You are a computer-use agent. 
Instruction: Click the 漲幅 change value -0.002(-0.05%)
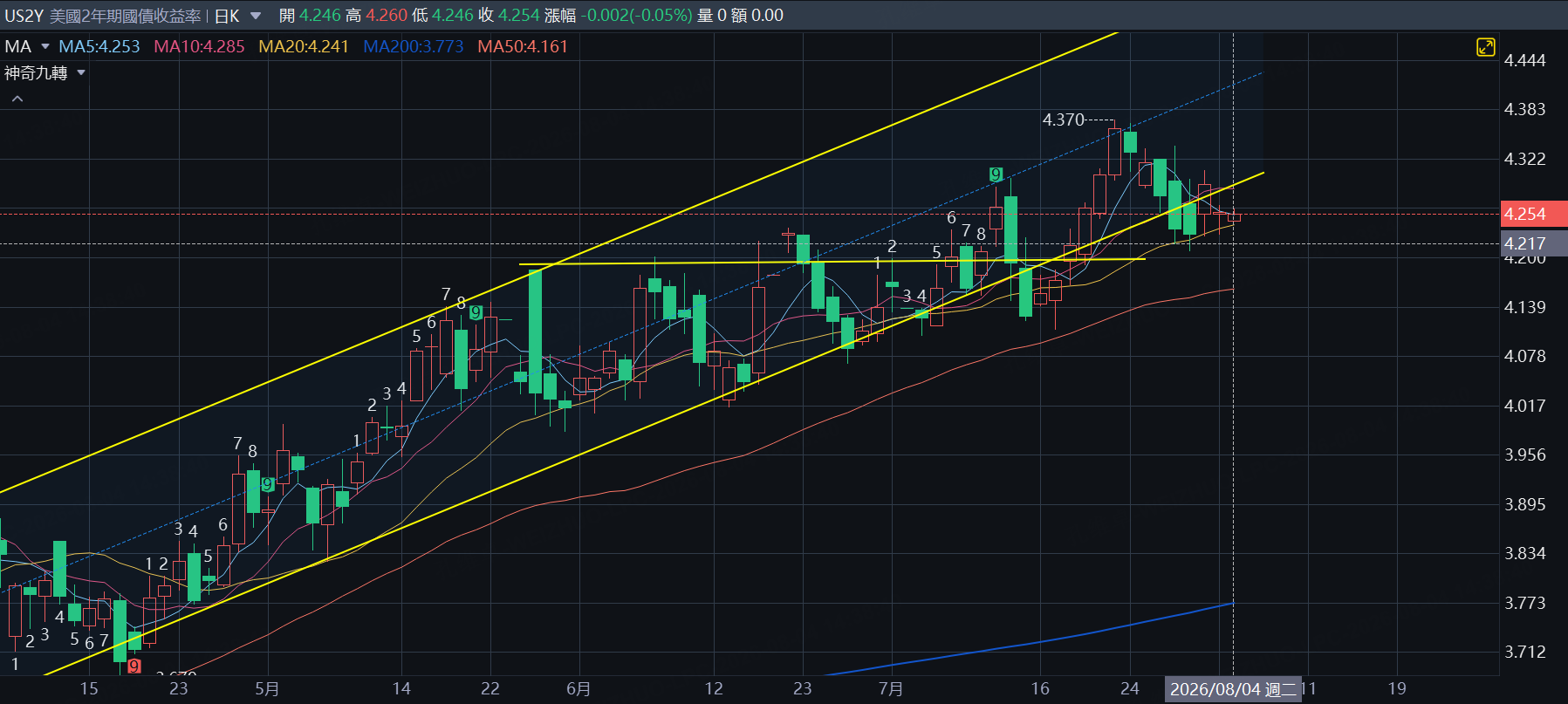(x=637, y=16)
